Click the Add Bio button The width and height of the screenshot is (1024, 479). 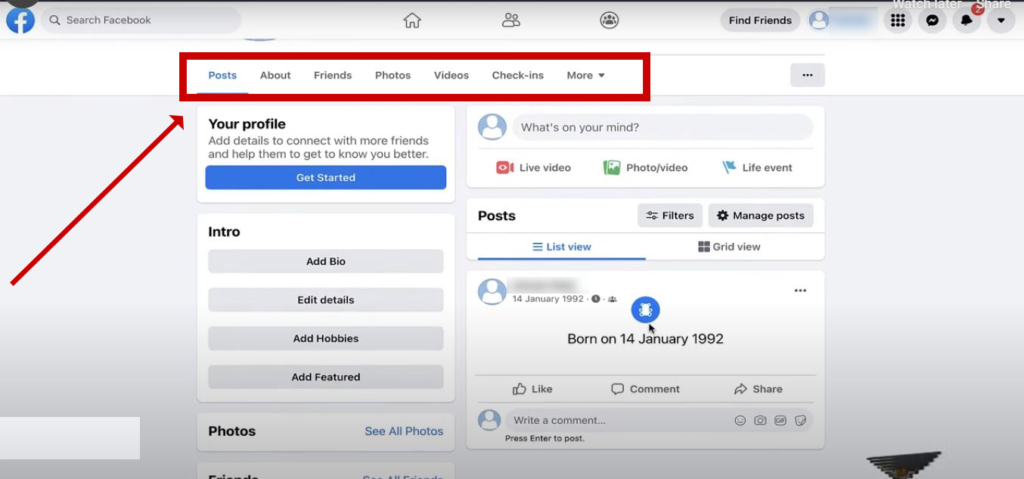[326, 261]
